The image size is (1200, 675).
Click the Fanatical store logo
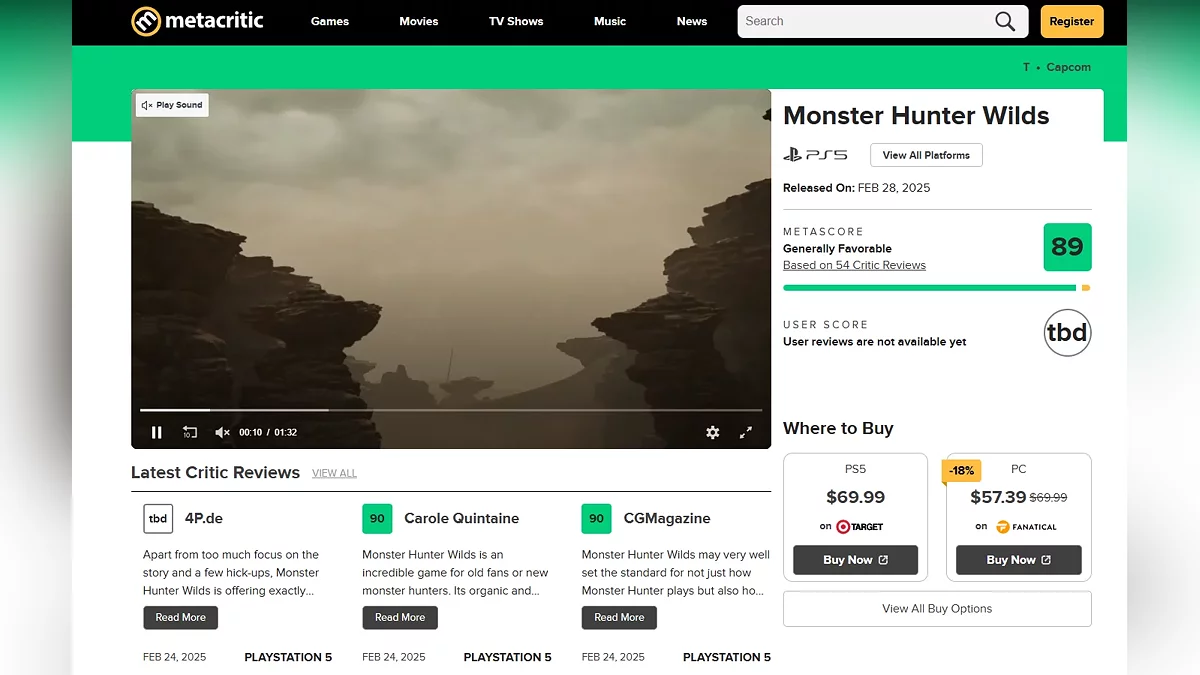click(1026, 527)
